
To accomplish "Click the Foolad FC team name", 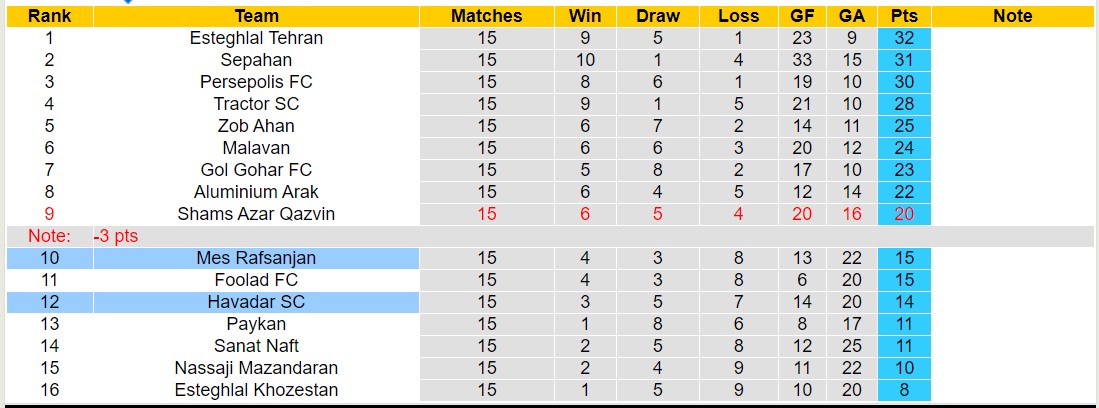I will [x=256, y=280].
